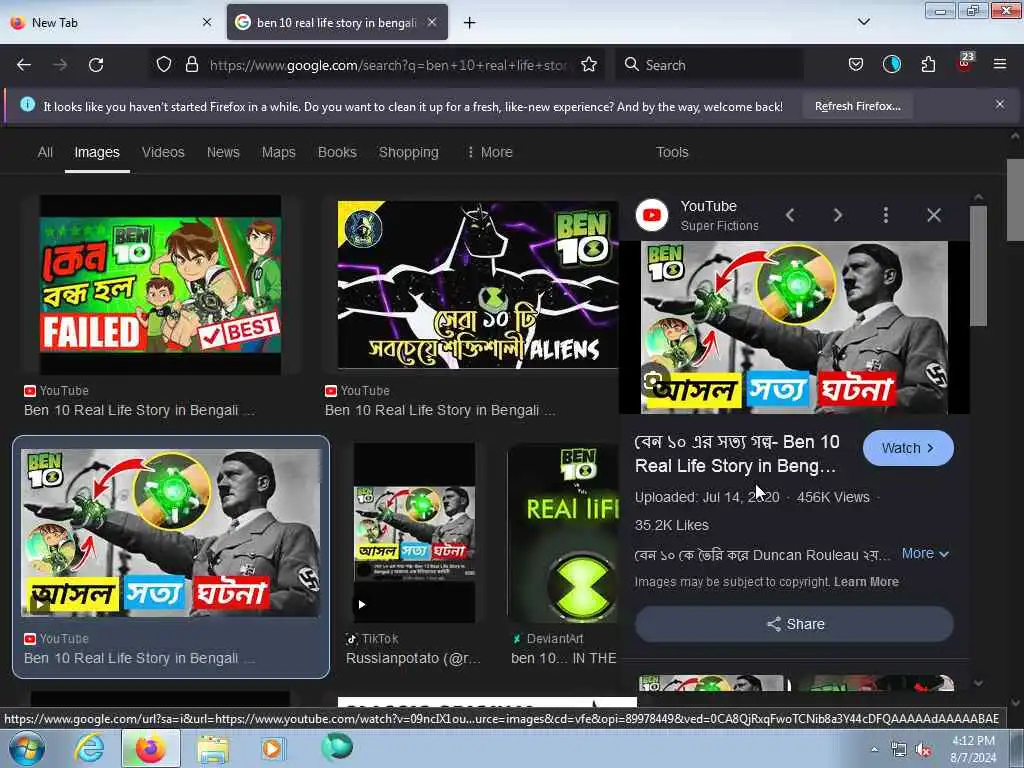Close the ben 10 real life story tab
Screen dimensions: 1024x768
click(432, 22)
